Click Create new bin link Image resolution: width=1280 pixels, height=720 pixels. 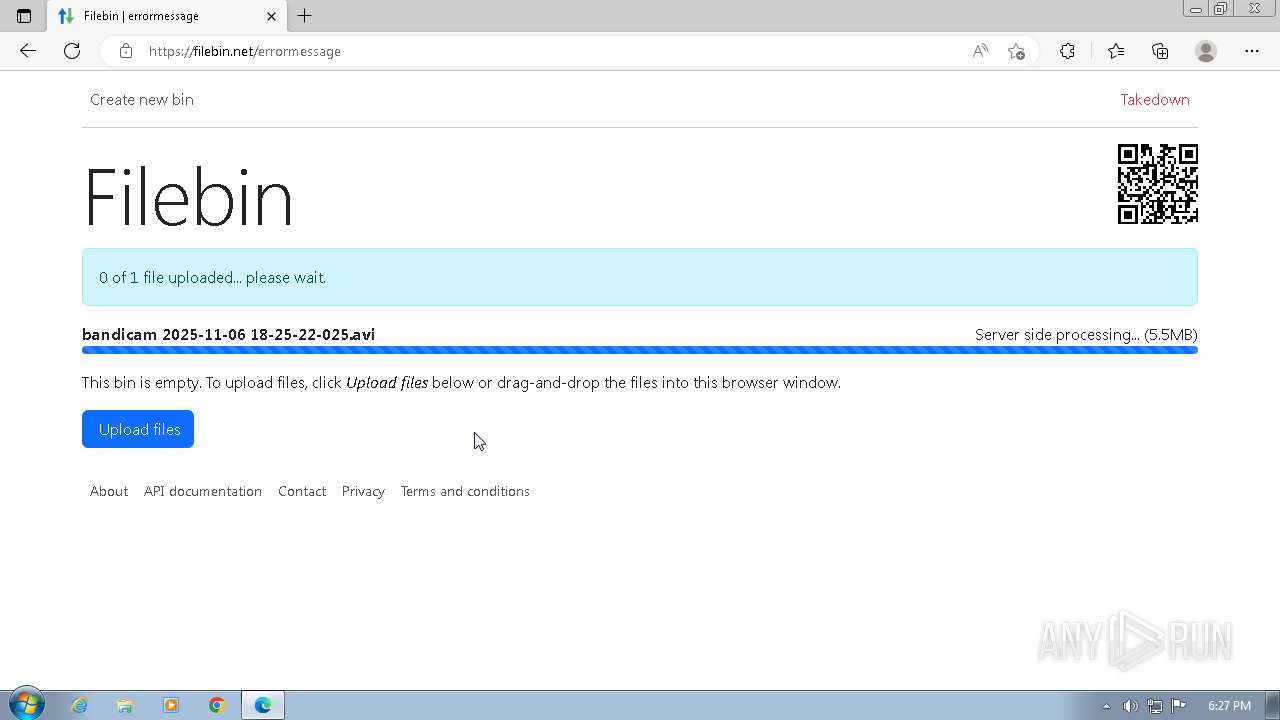142,99
